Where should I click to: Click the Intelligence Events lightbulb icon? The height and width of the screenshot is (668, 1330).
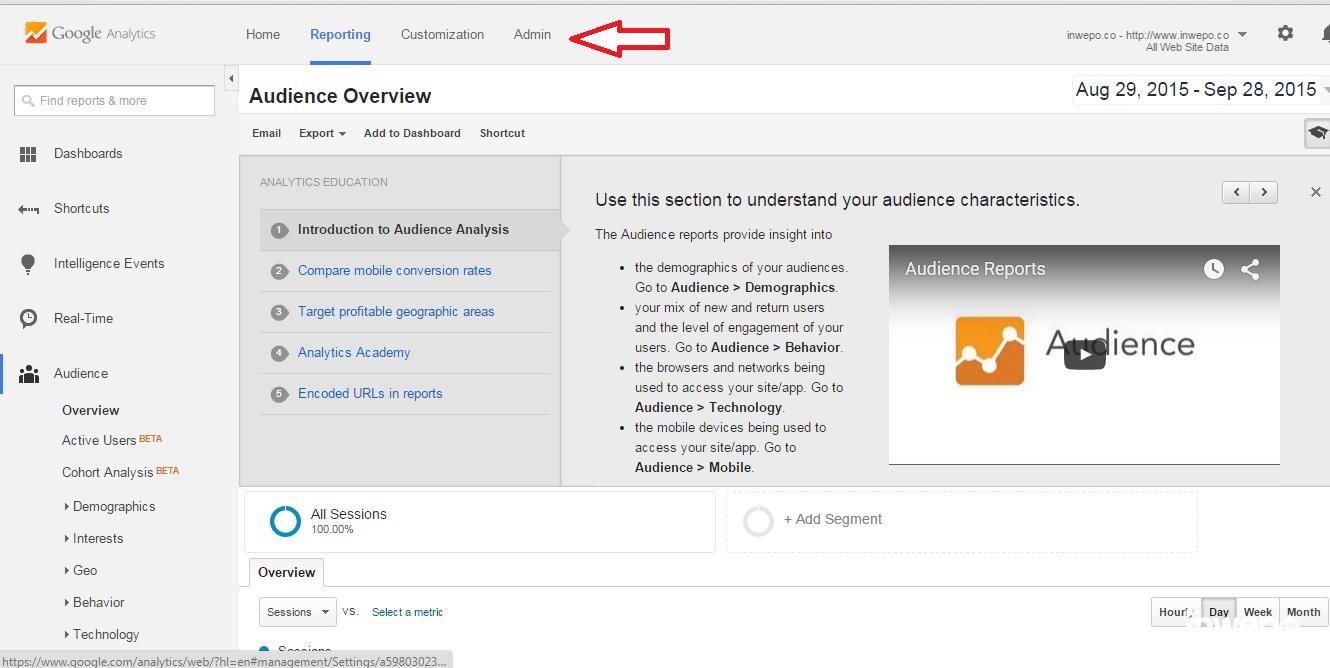[x=28, y=264]
